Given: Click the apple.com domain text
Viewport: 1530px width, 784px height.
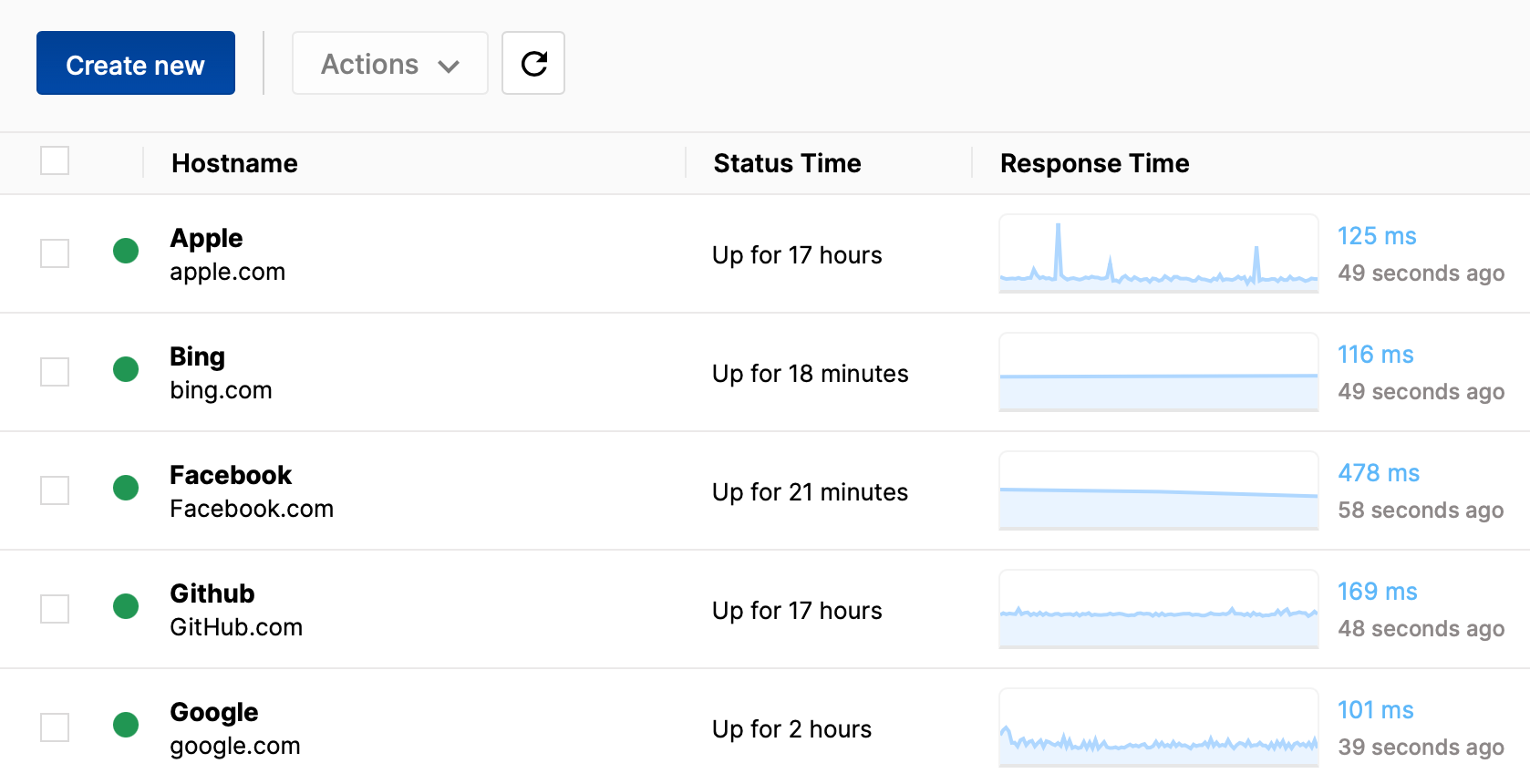Looking at the screenshot, I should tap(227, 272).
